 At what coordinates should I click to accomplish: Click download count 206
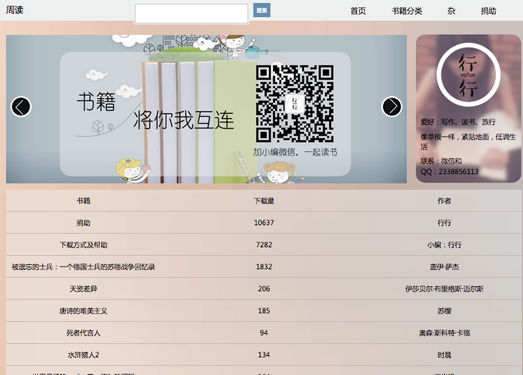click(x=264, y=289)
